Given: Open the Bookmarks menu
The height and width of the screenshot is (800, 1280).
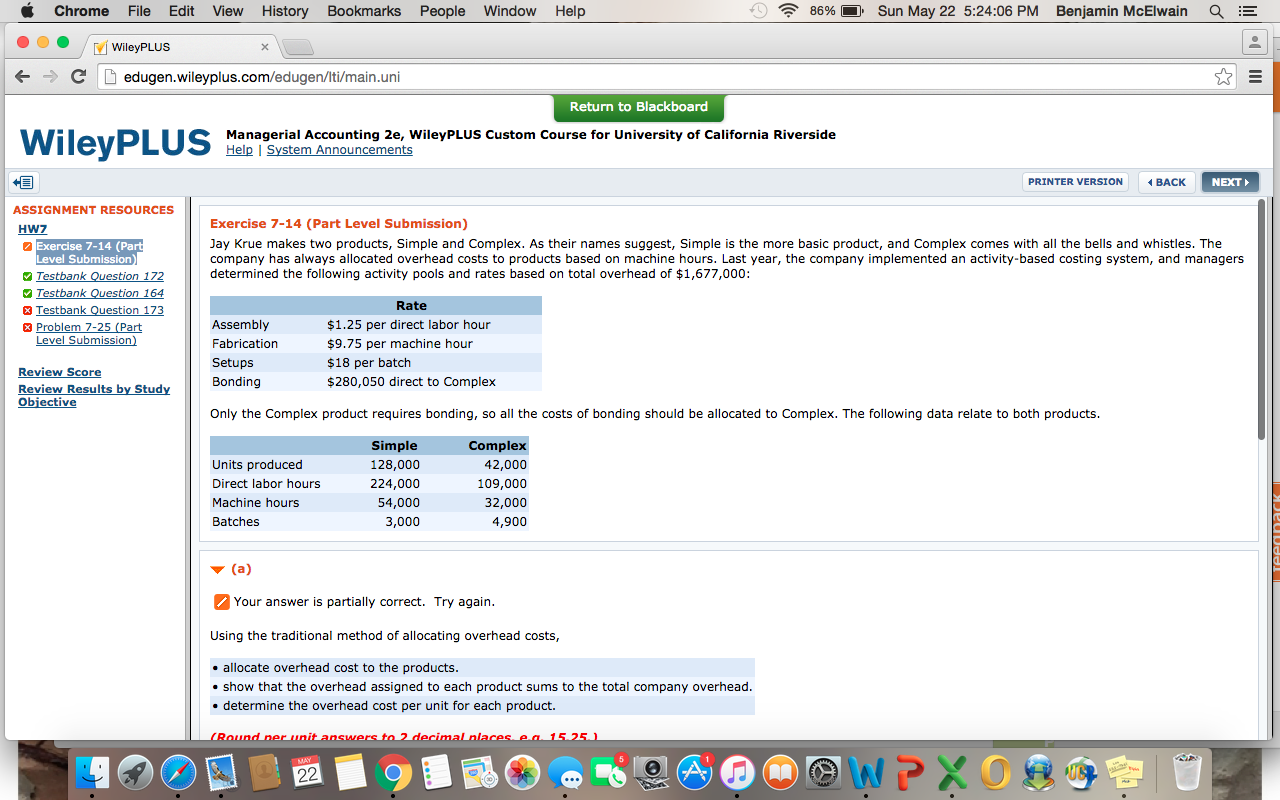Looking at the screenshot, I should [x=364, y=11].
